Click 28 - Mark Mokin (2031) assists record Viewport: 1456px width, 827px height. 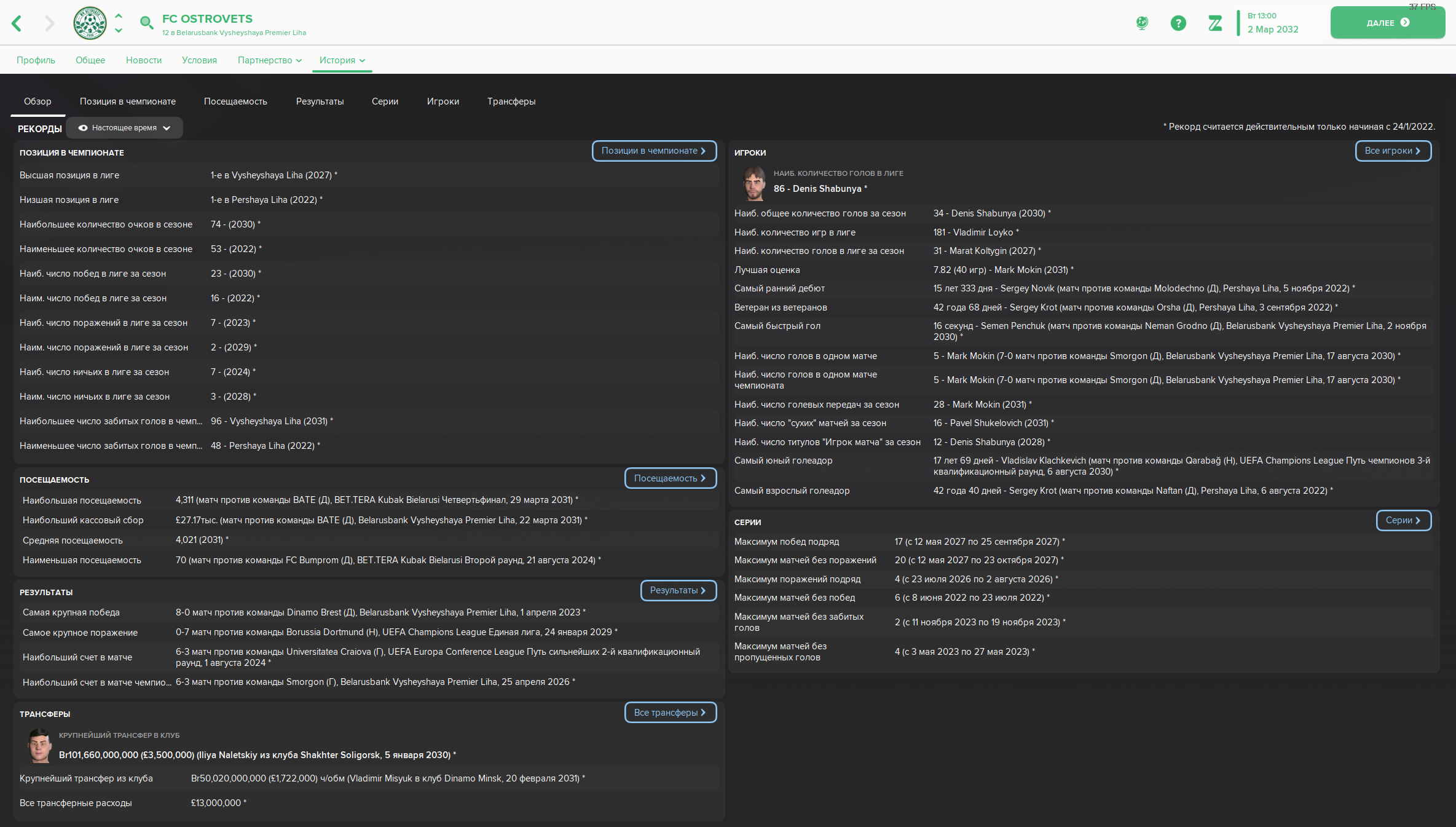click(982, 405)
